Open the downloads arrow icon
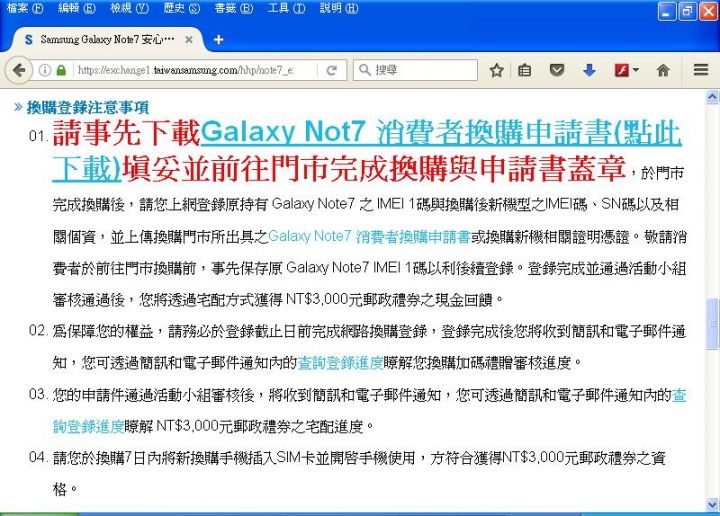The height and width of the screenshot is (516, 720). [589, 70]
